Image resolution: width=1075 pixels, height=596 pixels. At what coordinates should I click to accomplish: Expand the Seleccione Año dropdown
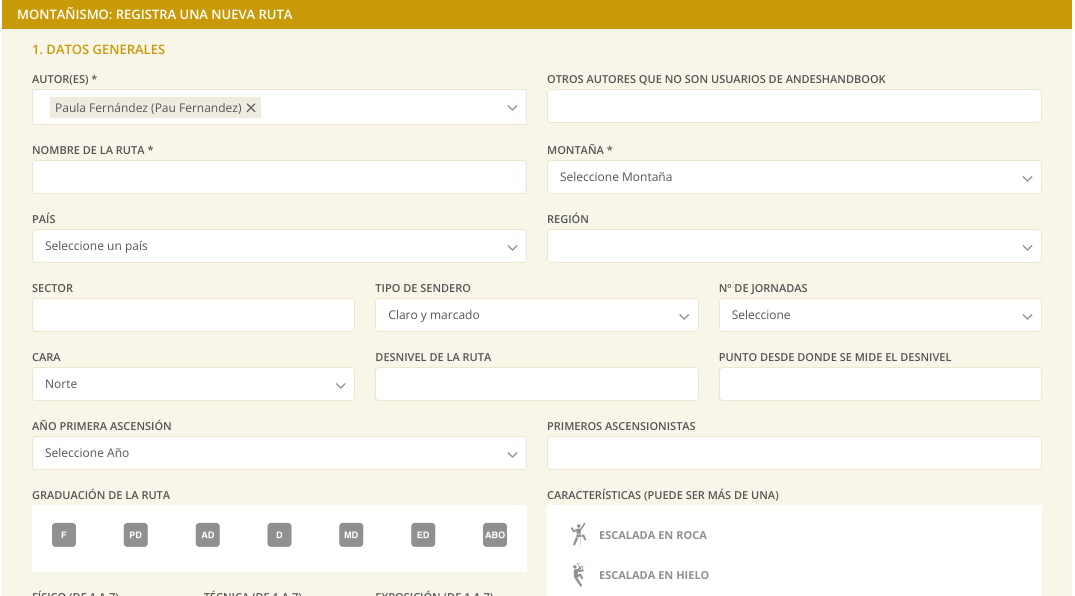pos(279,453)
